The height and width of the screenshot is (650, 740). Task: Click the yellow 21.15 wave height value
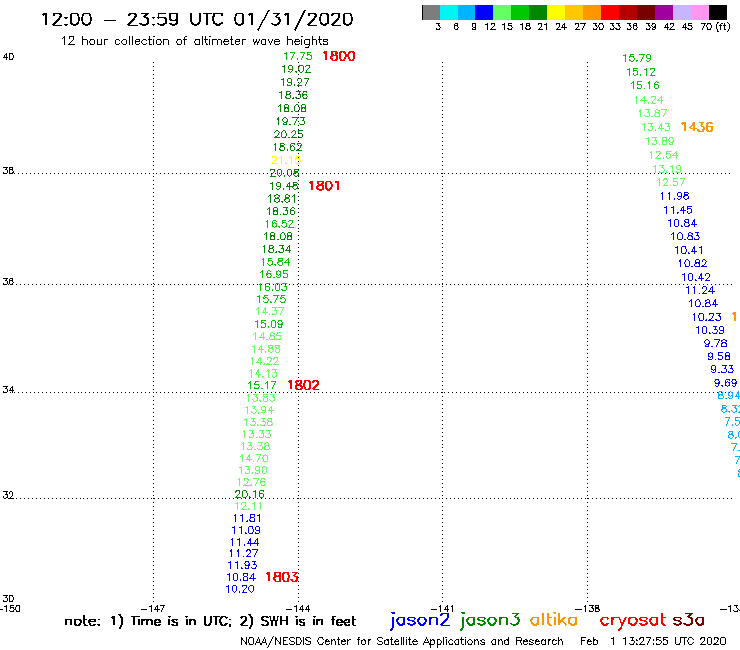tap(286, 160)
